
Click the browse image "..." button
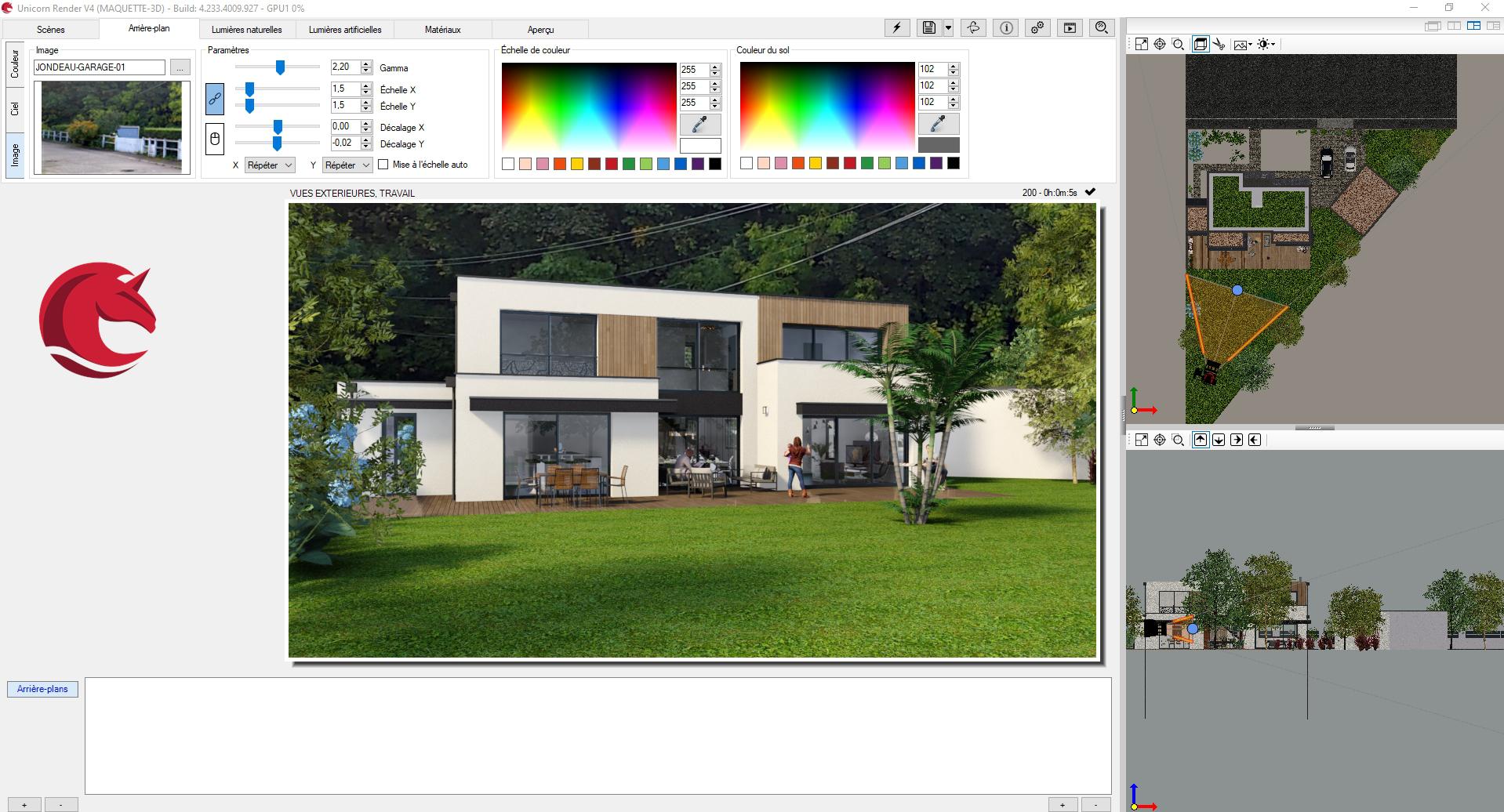coord(180,67)
